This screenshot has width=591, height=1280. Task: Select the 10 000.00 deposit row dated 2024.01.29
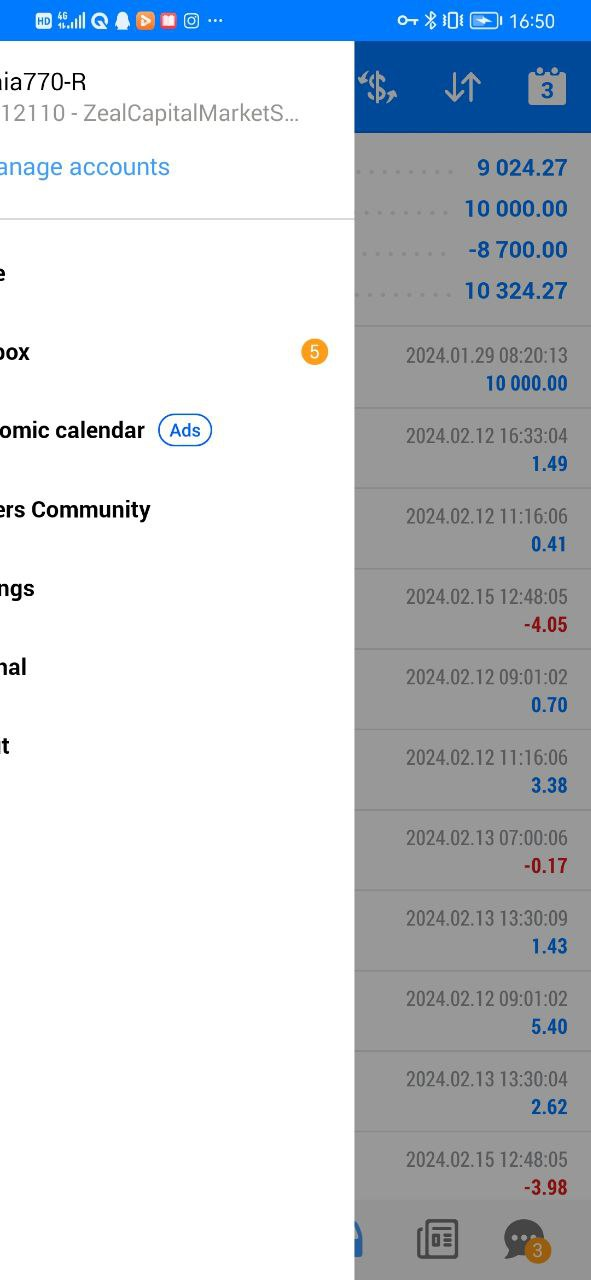click(x=473, y=368)
